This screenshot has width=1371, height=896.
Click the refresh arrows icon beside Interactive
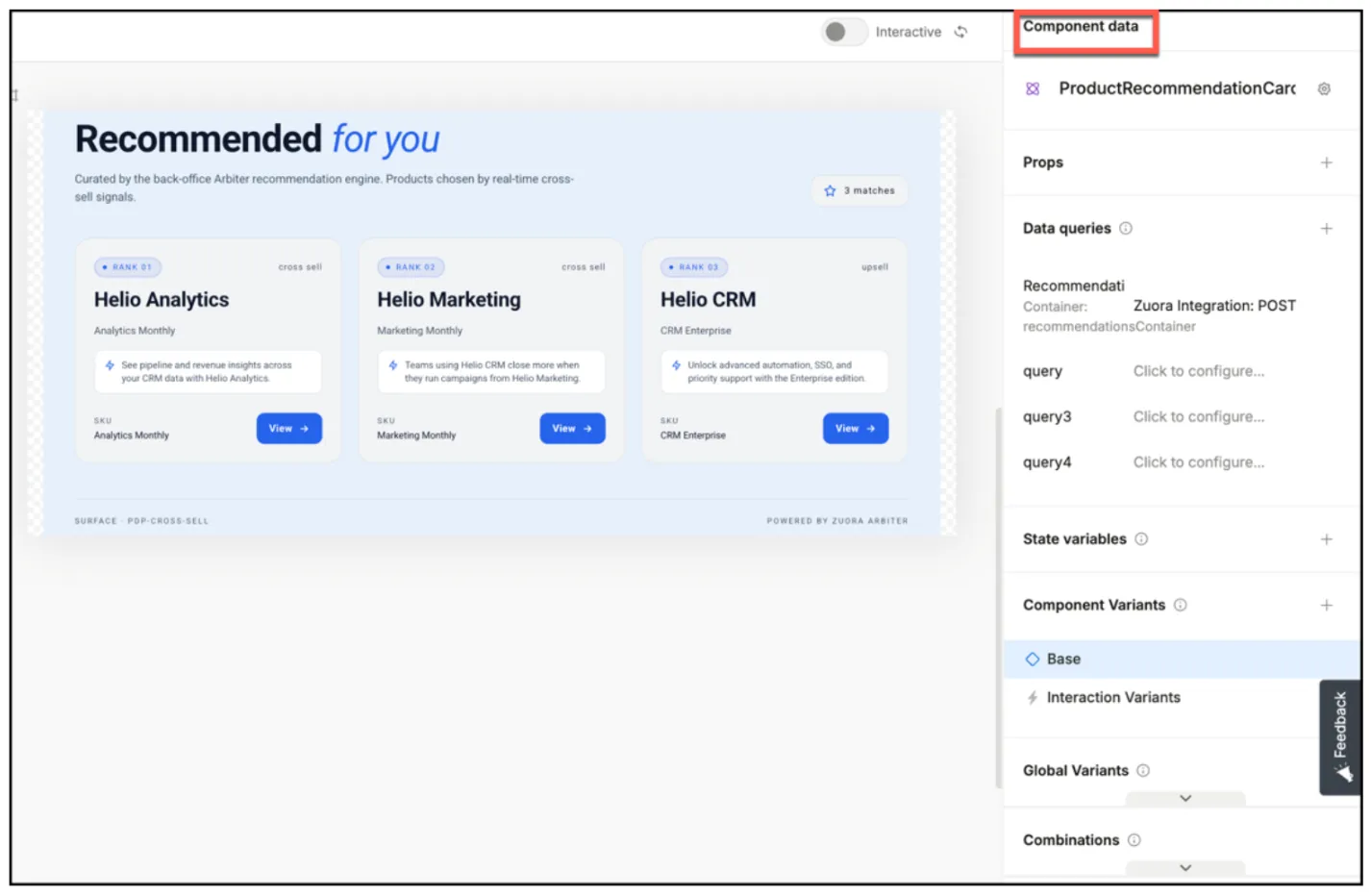[x=960, y=32]
